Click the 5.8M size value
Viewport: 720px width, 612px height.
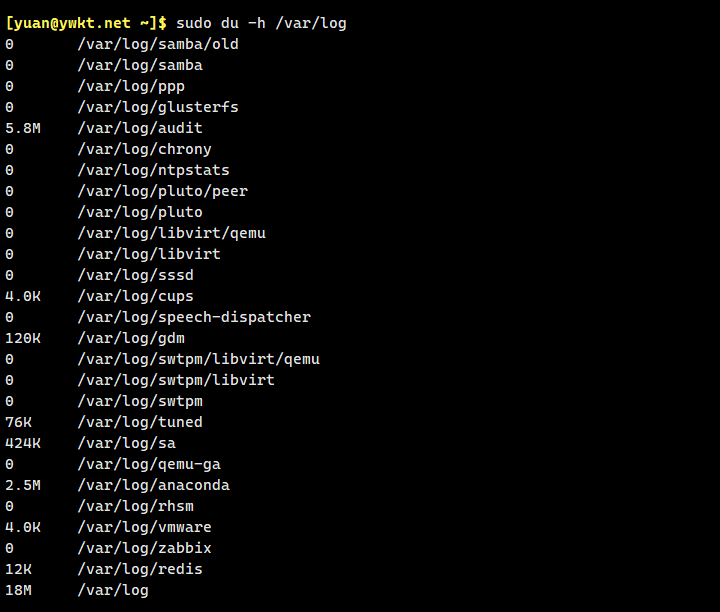coord(23,128)
